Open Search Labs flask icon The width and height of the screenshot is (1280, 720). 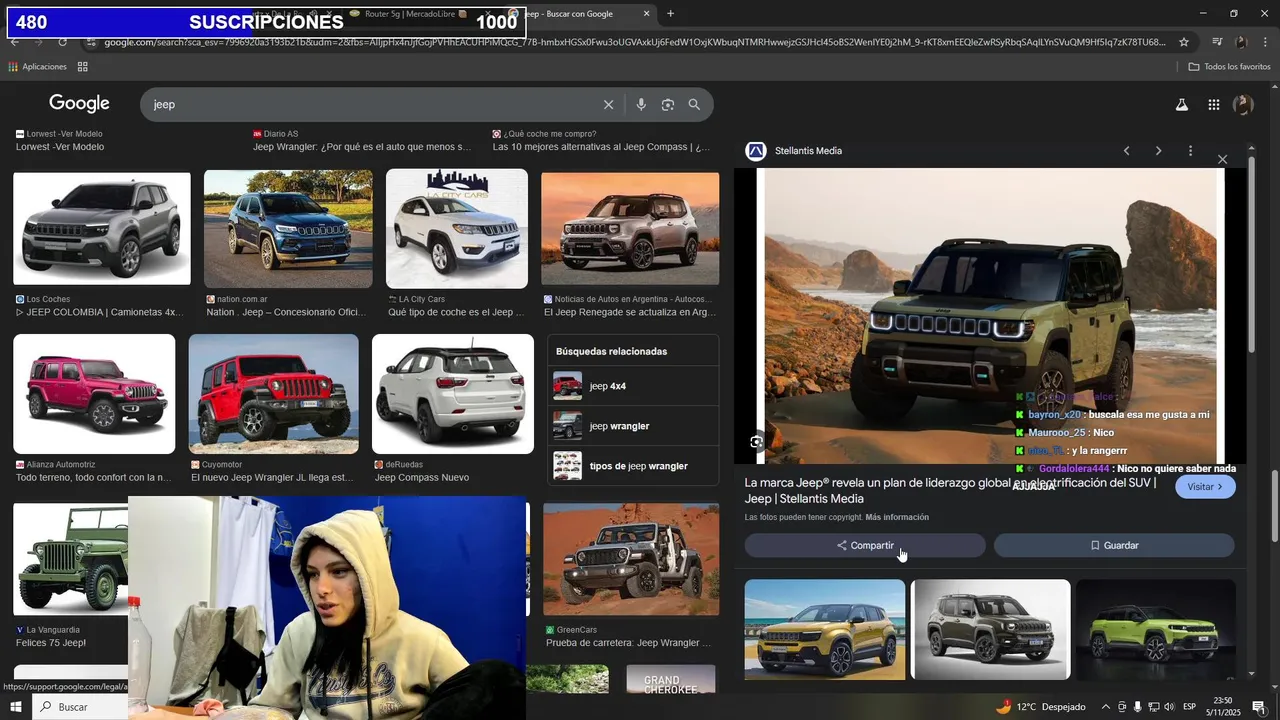coord(1181,105)
